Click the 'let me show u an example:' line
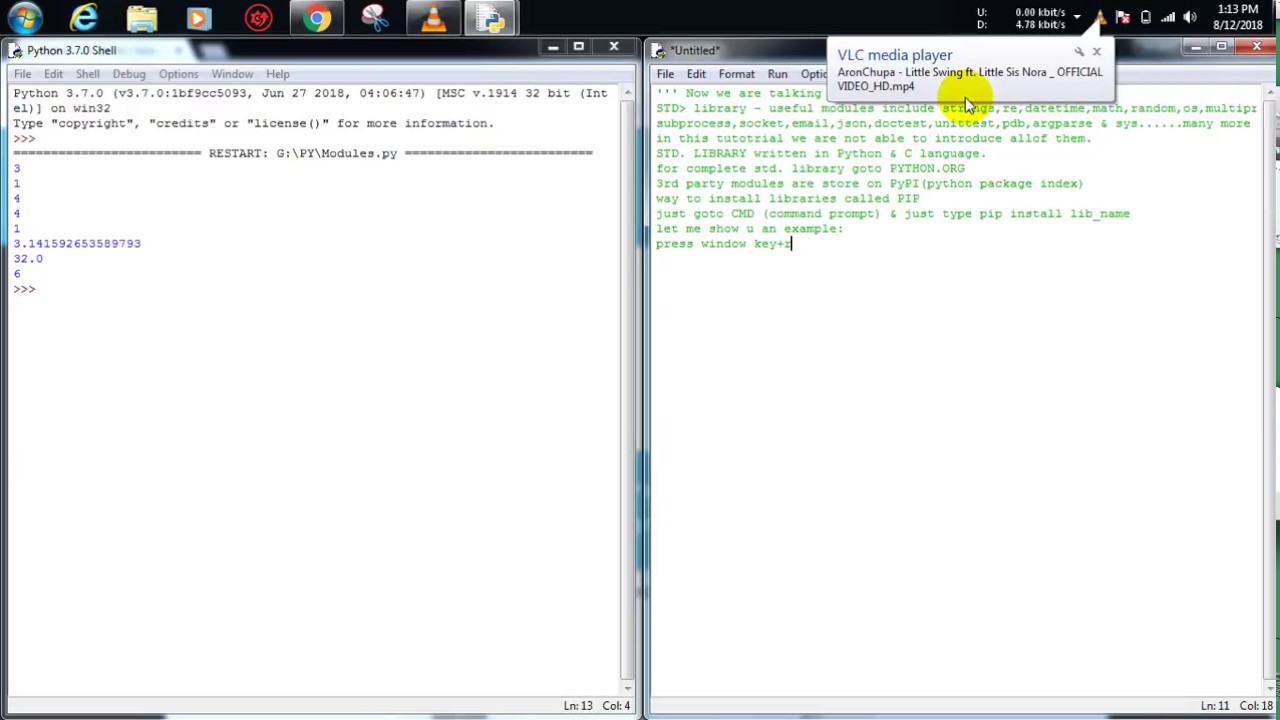Screen dimensions: 1280x720 pyautogui.click(x=749, y=229)
